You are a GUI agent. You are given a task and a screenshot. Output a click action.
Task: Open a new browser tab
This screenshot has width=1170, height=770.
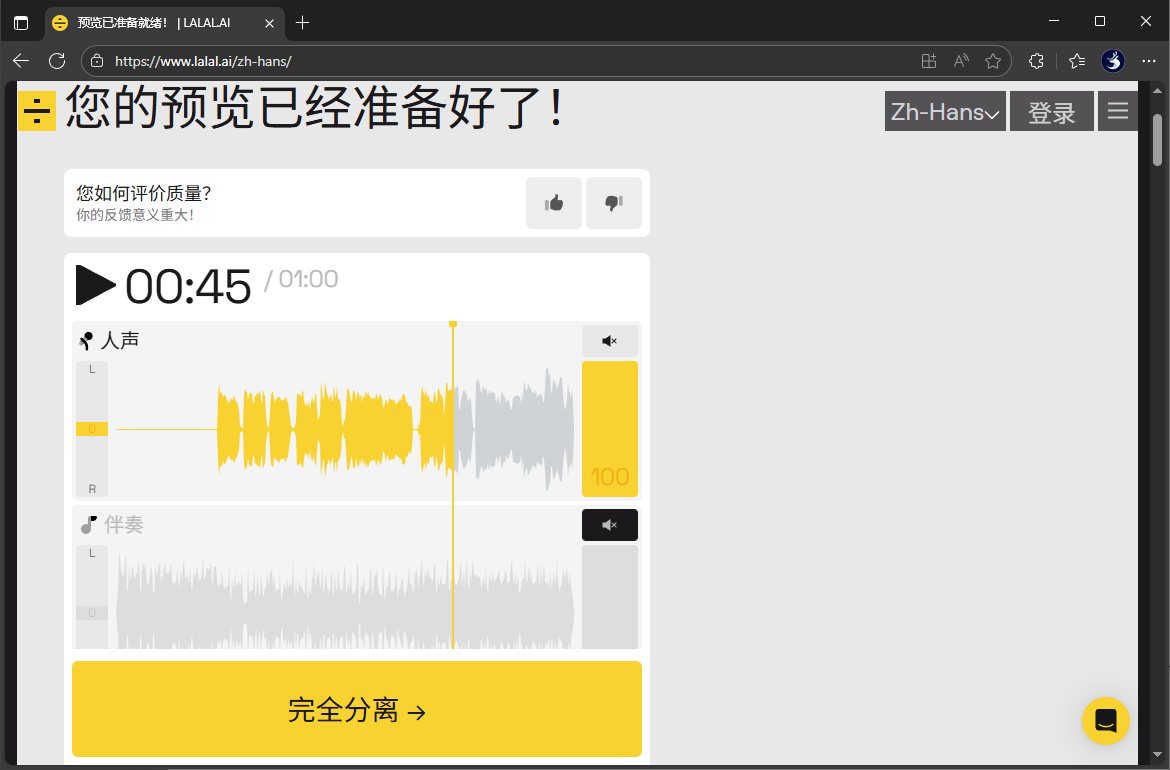point(302,21)
